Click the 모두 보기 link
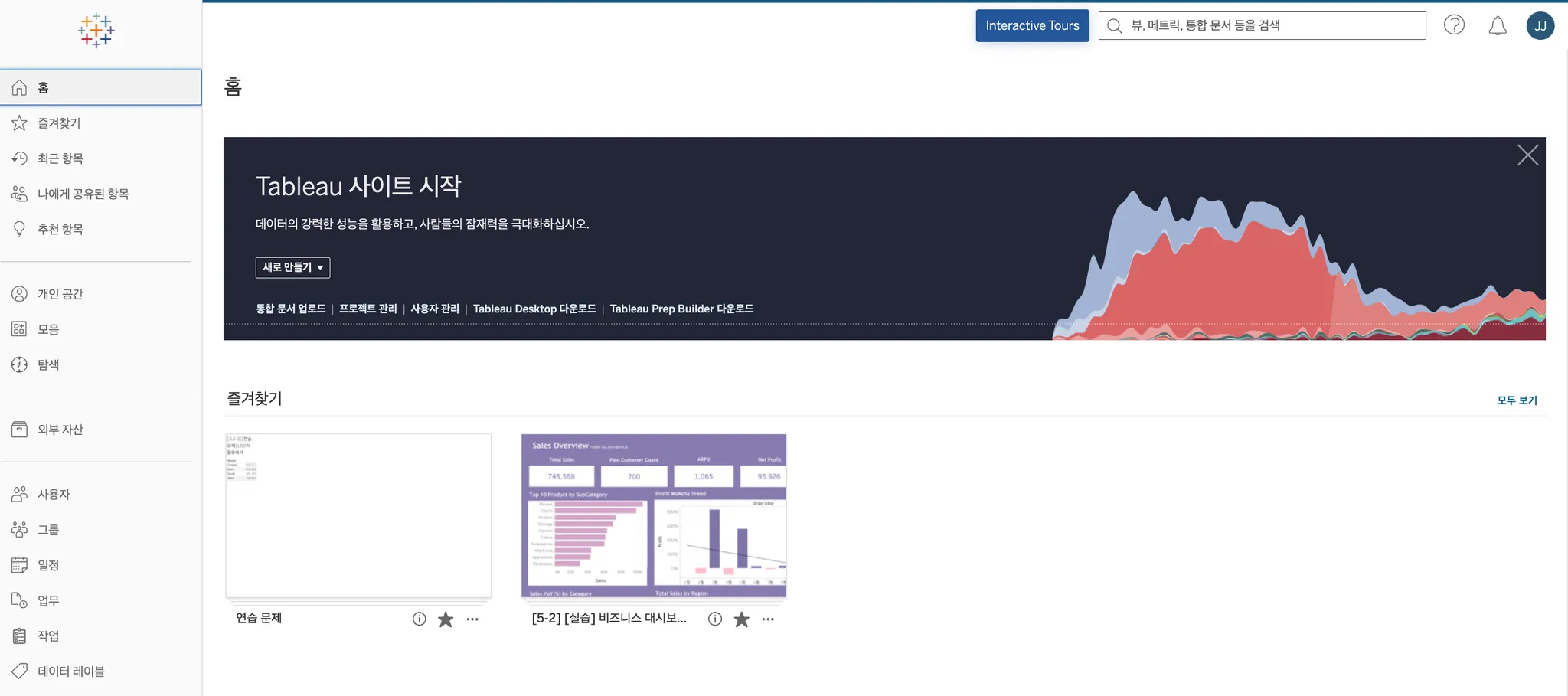The height and width of the screenshot is (696, 1568). coord(1517,400)
